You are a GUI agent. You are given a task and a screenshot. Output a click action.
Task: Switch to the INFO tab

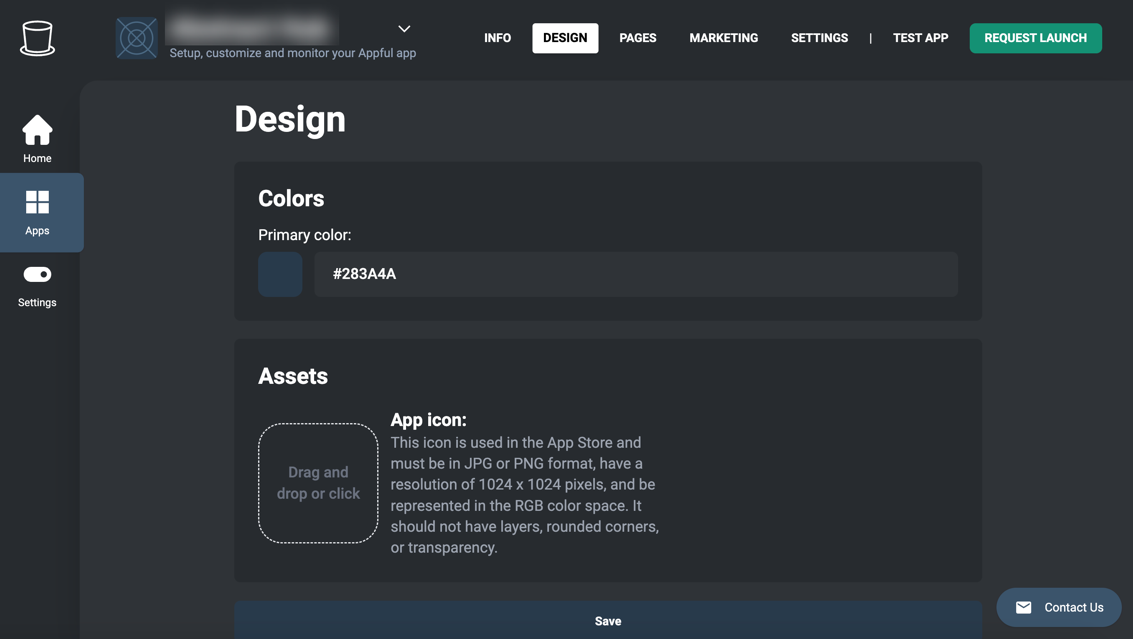pyautogui.click(x=497, y=38)
